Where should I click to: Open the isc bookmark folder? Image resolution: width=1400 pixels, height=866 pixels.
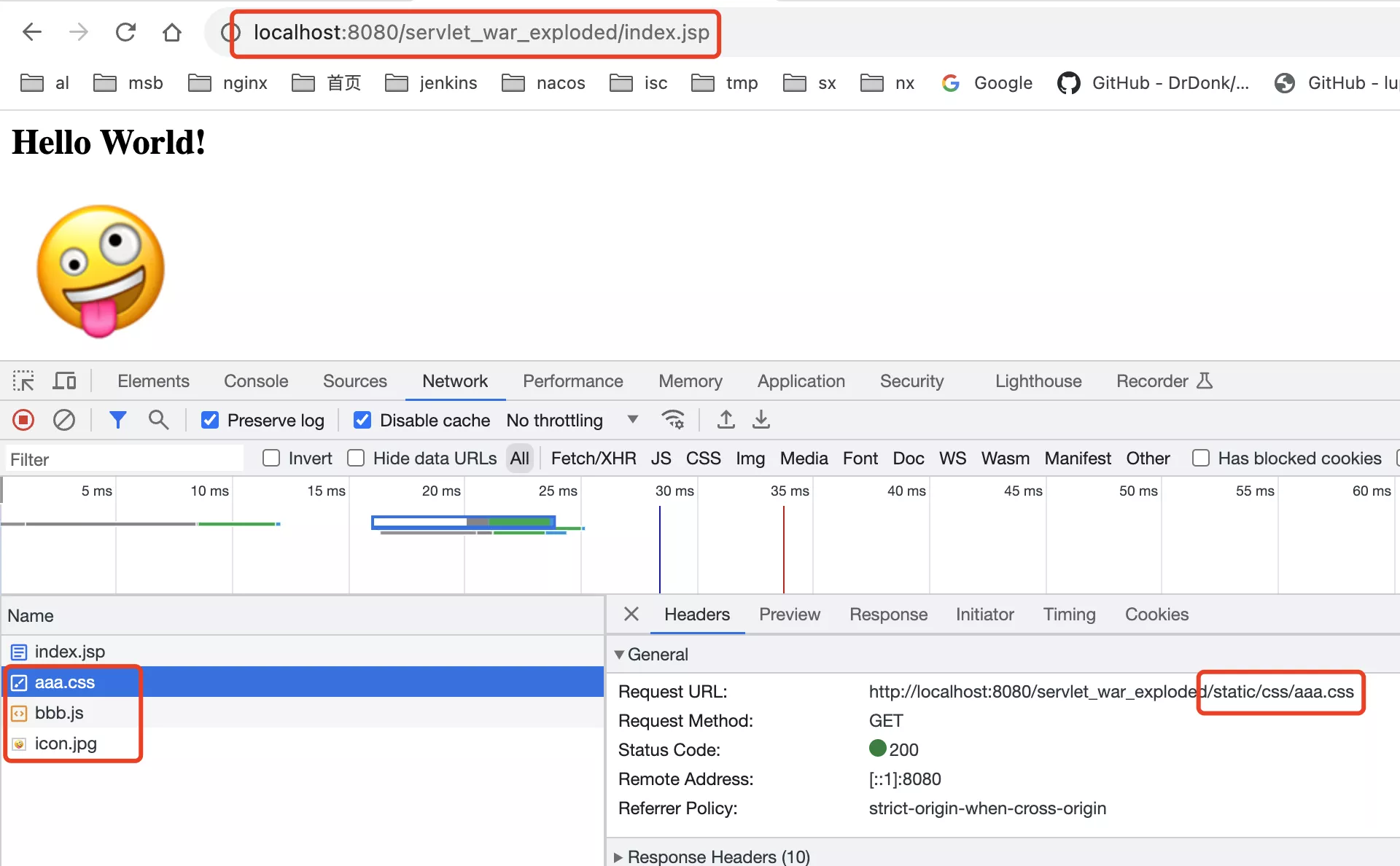point(639,83)
